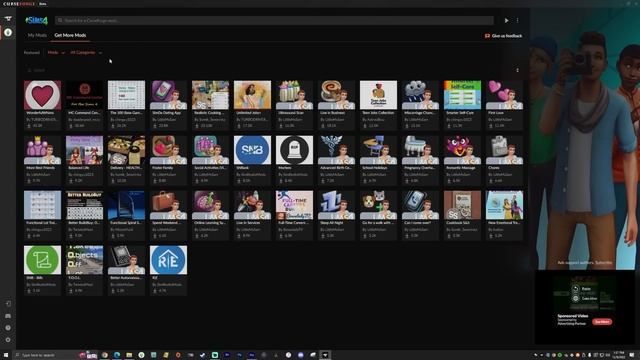The height and width of the screenshot is (360, 640).
Task: Select the Sims 4 game icon in sidebar
Action: click(x=8, y=33)
